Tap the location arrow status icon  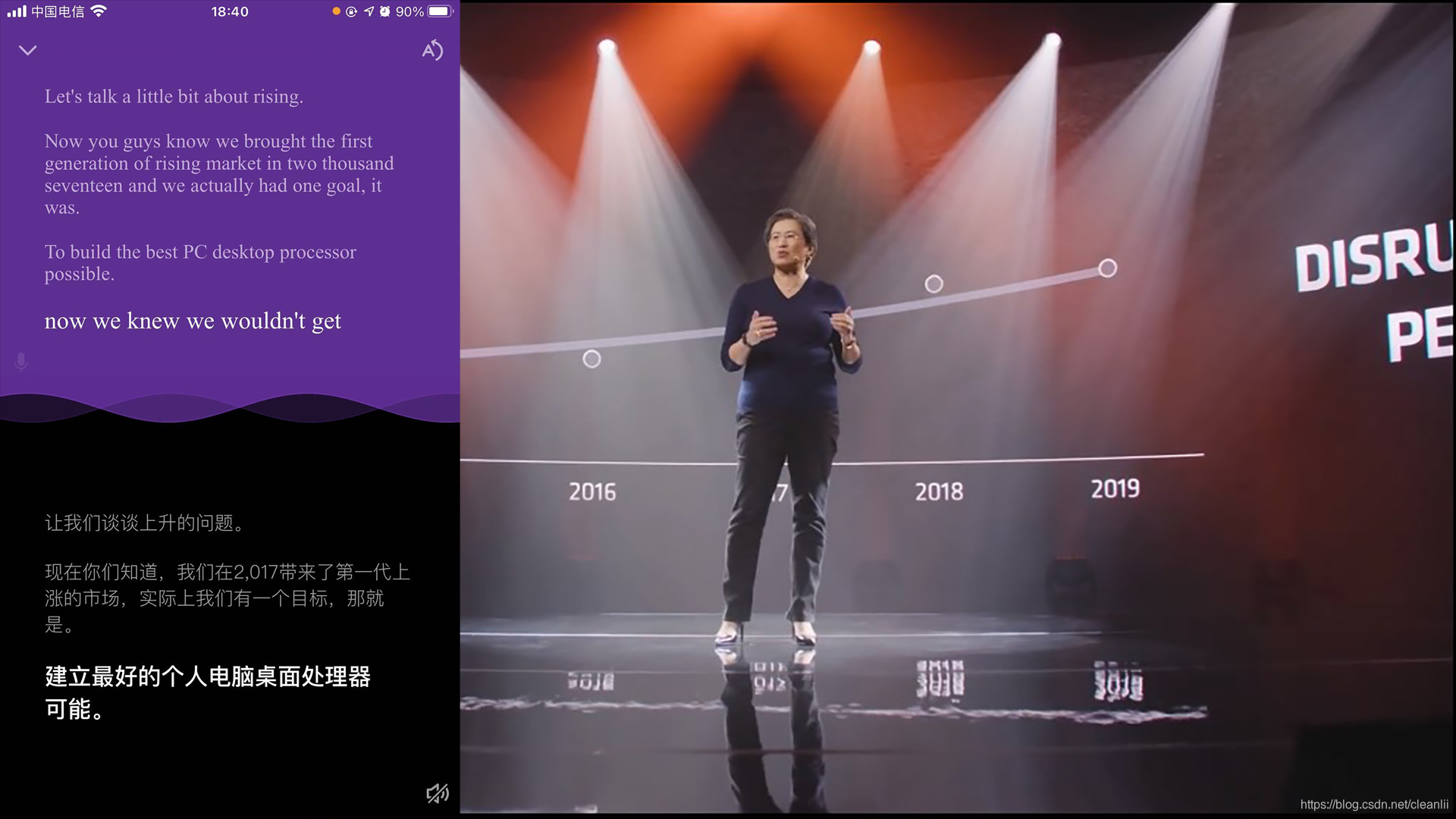click(x=369, y=11)
